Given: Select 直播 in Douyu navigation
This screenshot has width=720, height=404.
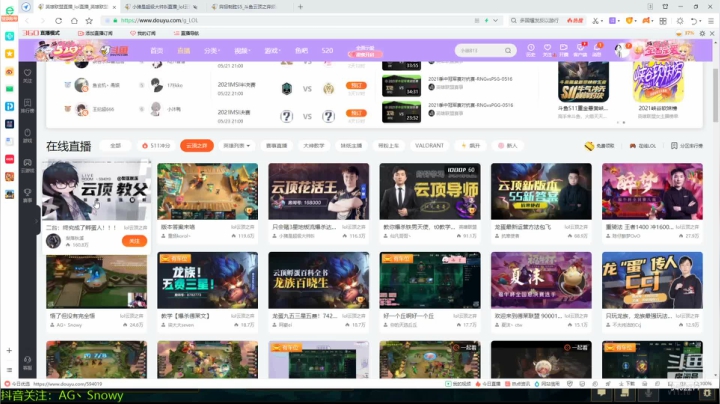Looking at the screenshot, I should (x=184, y=50).
